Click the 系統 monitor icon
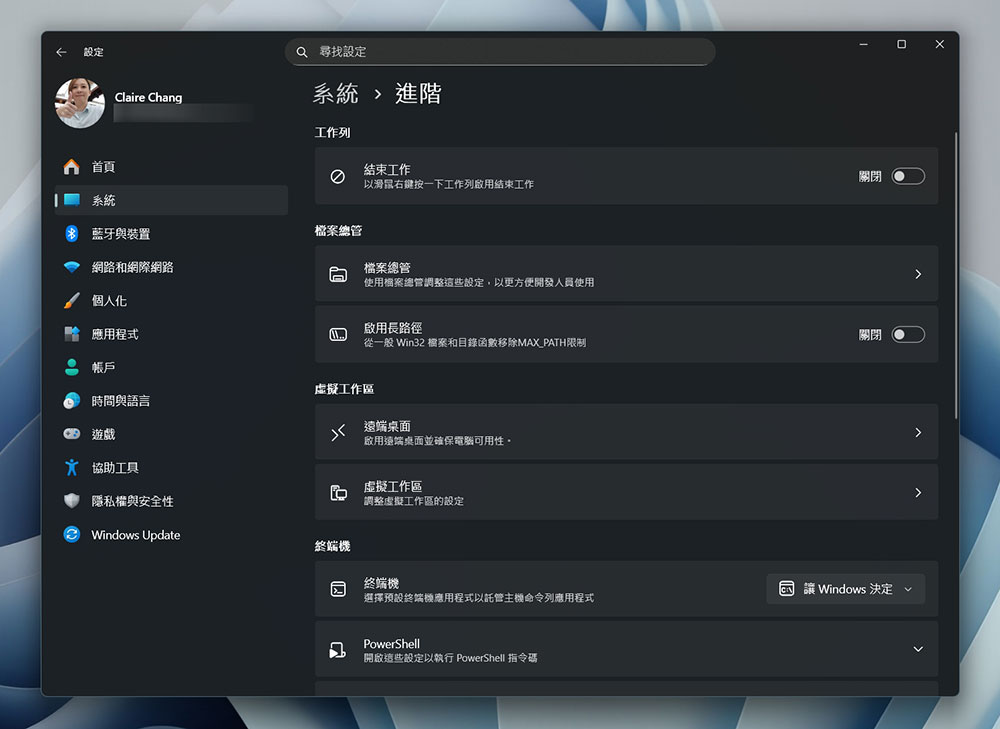 71,200
